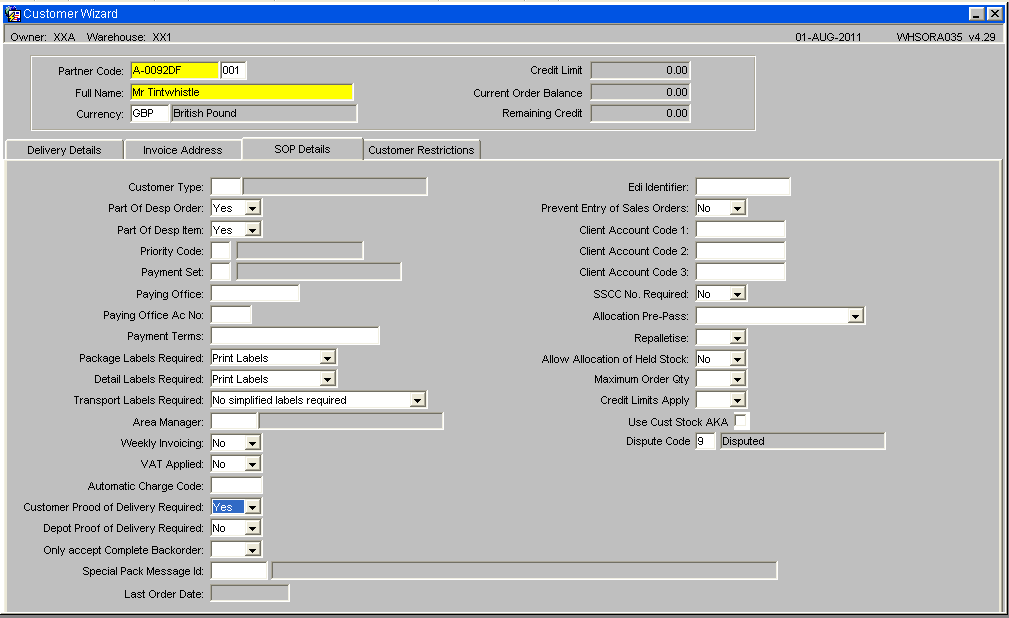Image resolution: width=1009 pixels, height=618 pixels.
Task: Click the WHSORA035 v4.29 version text
Action: [946, 37]
